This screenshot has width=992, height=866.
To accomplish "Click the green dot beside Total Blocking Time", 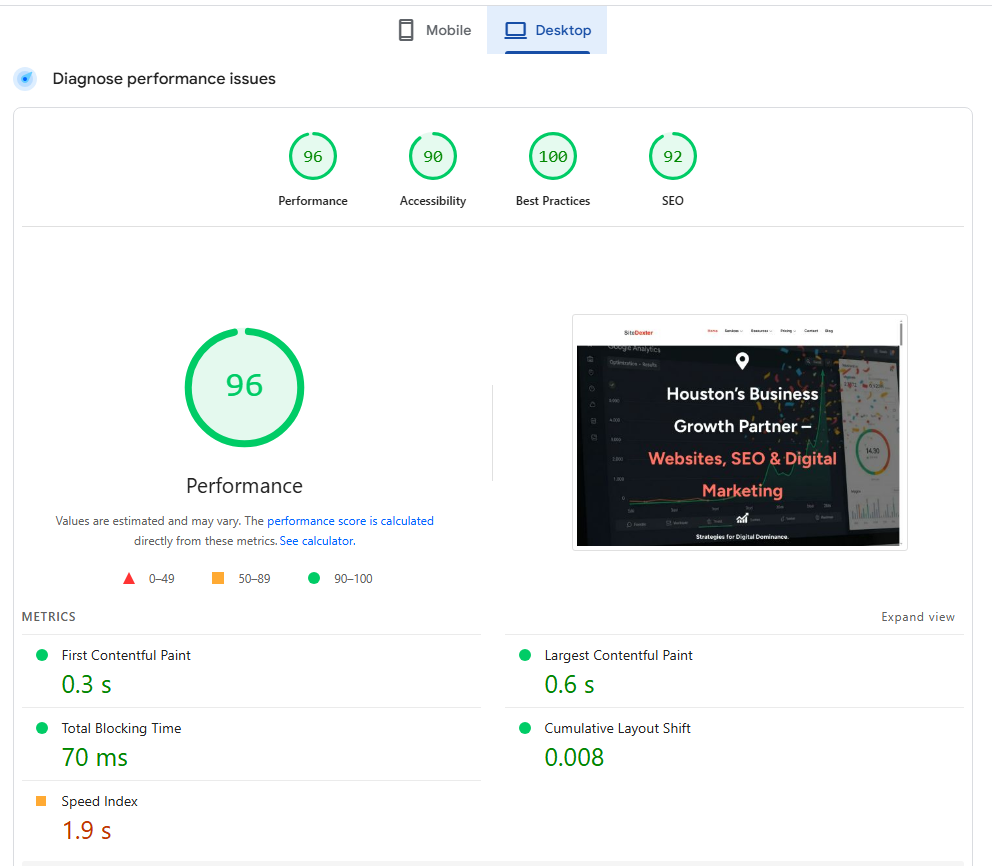I will [x=42, y=728].
